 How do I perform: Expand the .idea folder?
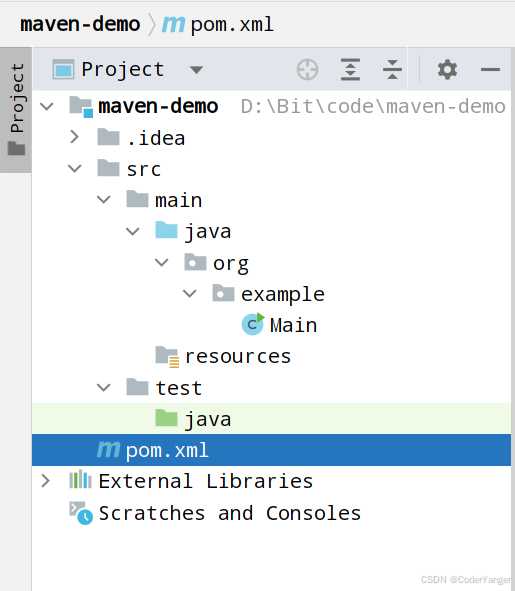[75, 137]
